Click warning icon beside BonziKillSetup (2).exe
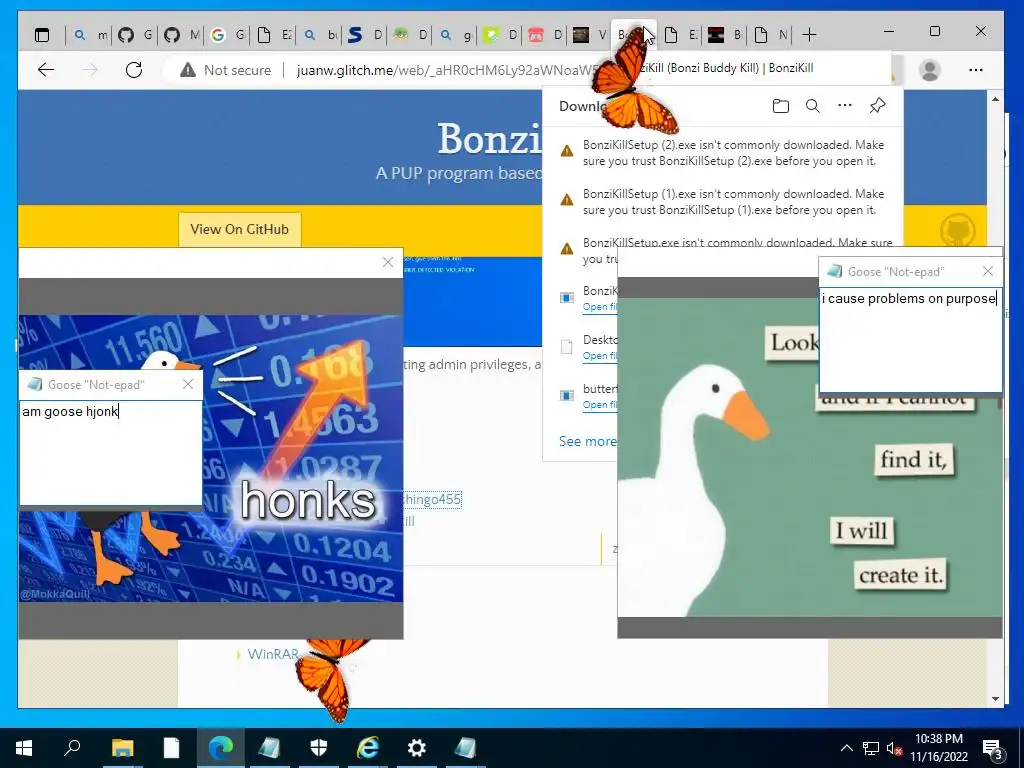Viewport: 1024px width, 768px height. (567, 151)
